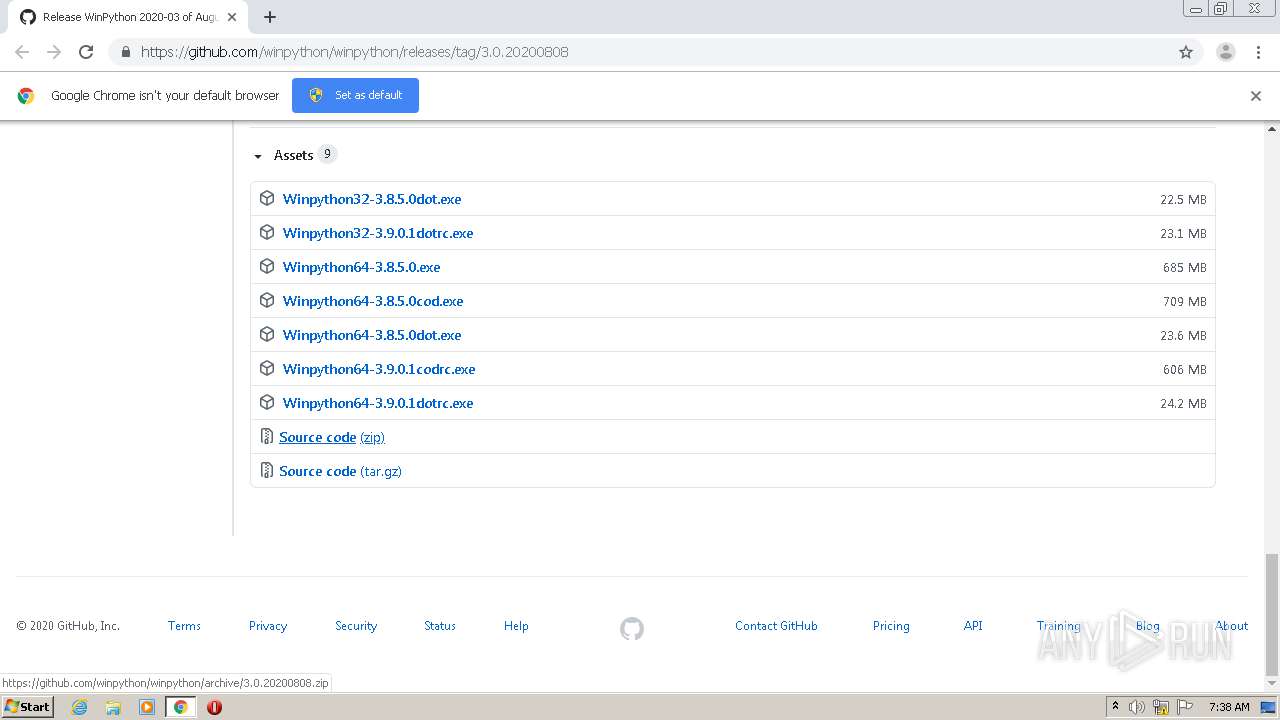Click the volume speaker tray icon
This screenshot has height=720, width=1280.
pos(1137,707)
